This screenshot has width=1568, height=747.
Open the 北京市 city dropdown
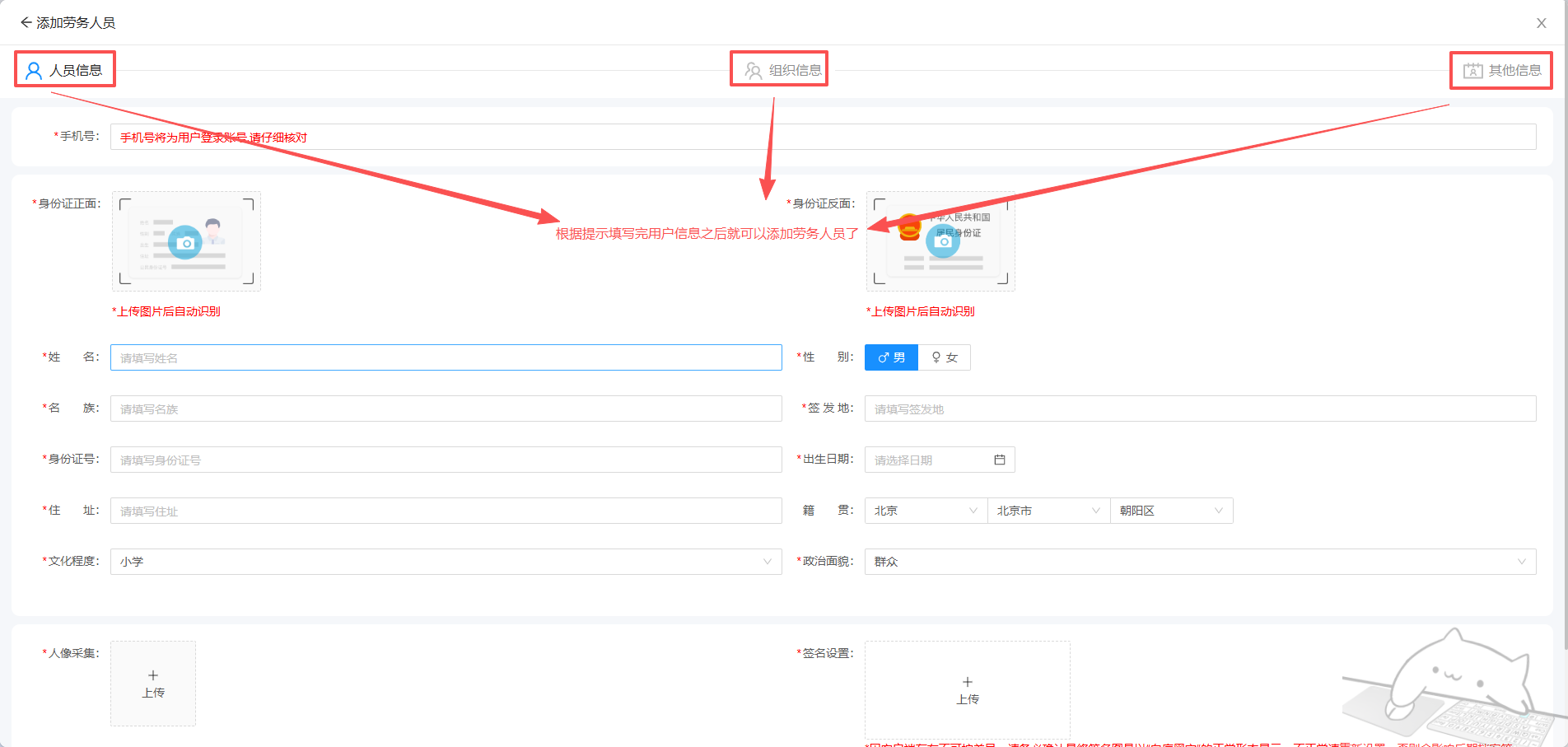coord(1048,511)
